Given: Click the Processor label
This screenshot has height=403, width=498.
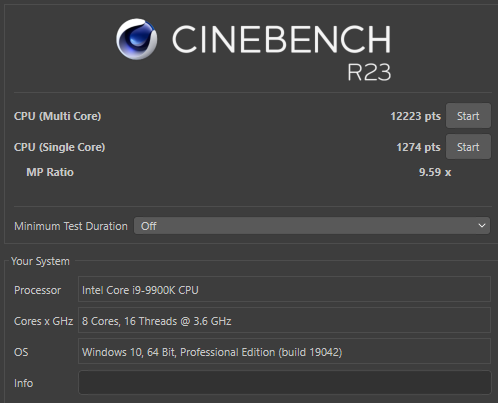Looking at the screenshot, I should [x=37, y=290].
